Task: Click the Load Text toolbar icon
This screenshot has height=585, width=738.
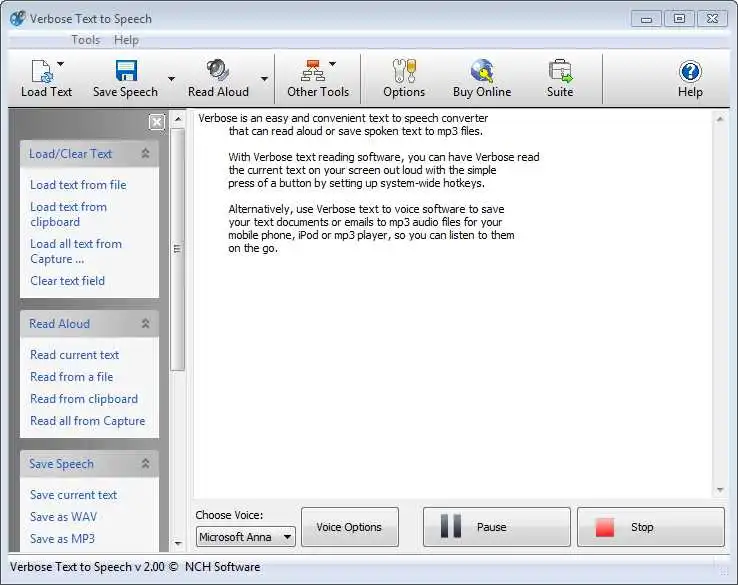Action: coord(42,71)
